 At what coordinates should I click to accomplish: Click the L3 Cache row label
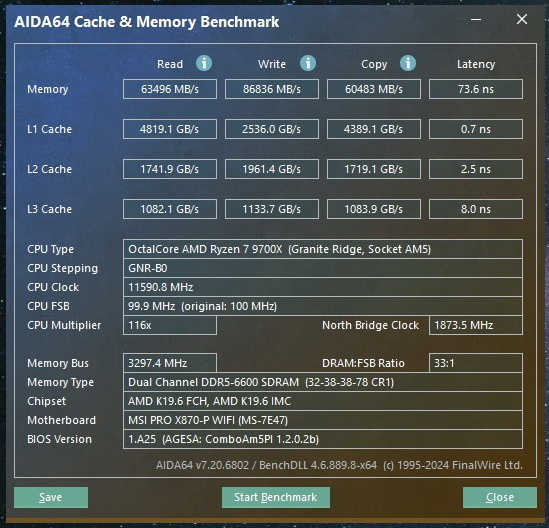49,209
